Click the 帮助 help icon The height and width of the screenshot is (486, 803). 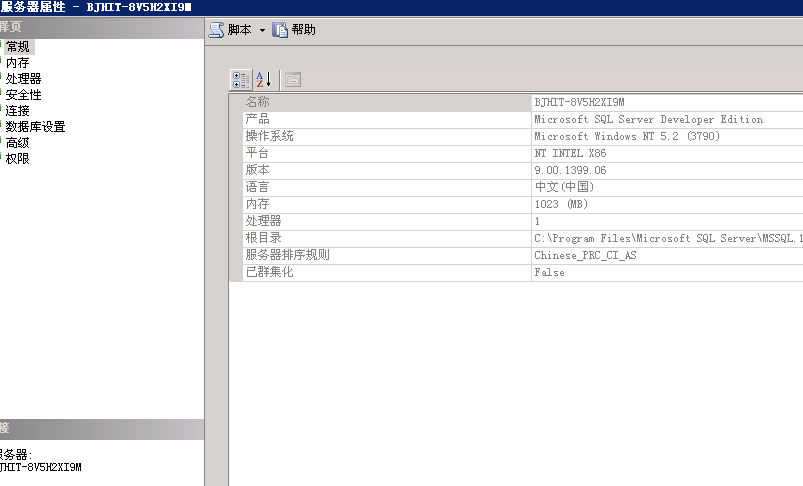[x=280, y=30]
